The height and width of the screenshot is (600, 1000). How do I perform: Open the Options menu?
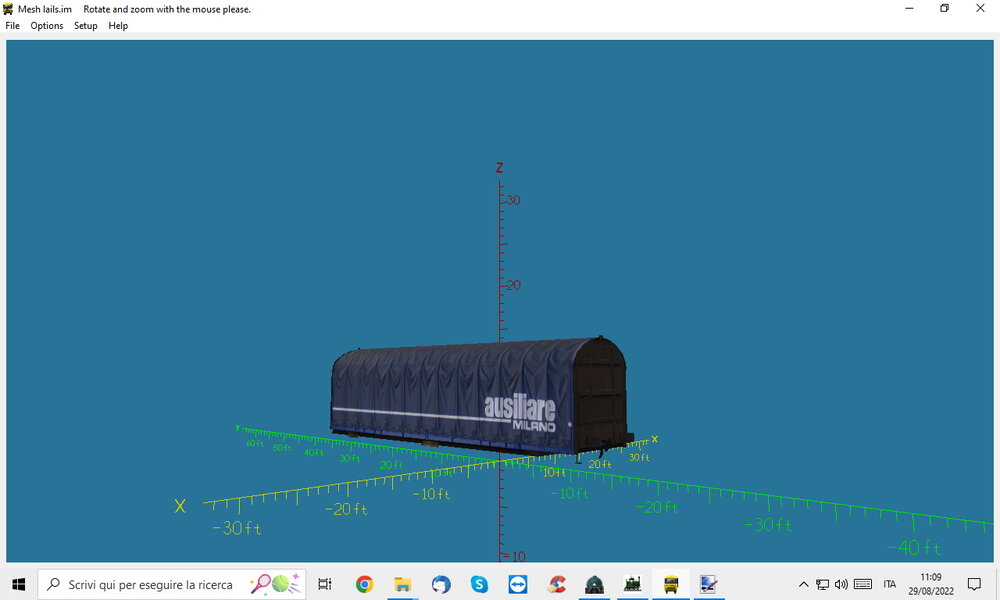[47, 26]
